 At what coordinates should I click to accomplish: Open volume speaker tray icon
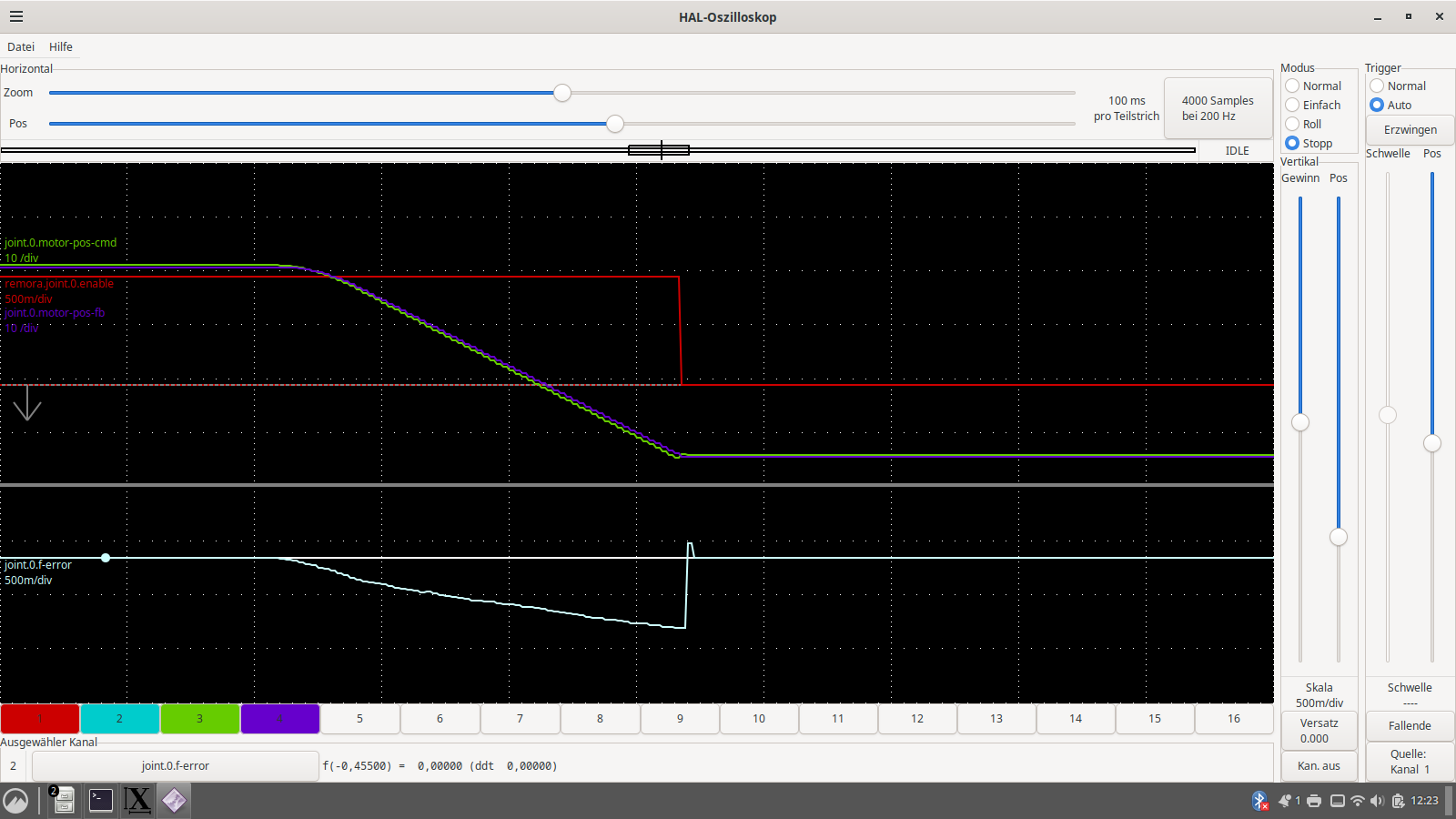(x=1377, y=801)
